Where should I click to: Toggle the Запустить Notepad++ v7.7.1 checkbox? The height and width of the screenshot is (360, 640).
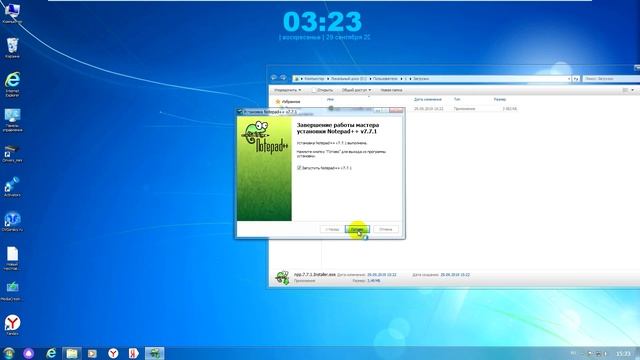[299, 168]
